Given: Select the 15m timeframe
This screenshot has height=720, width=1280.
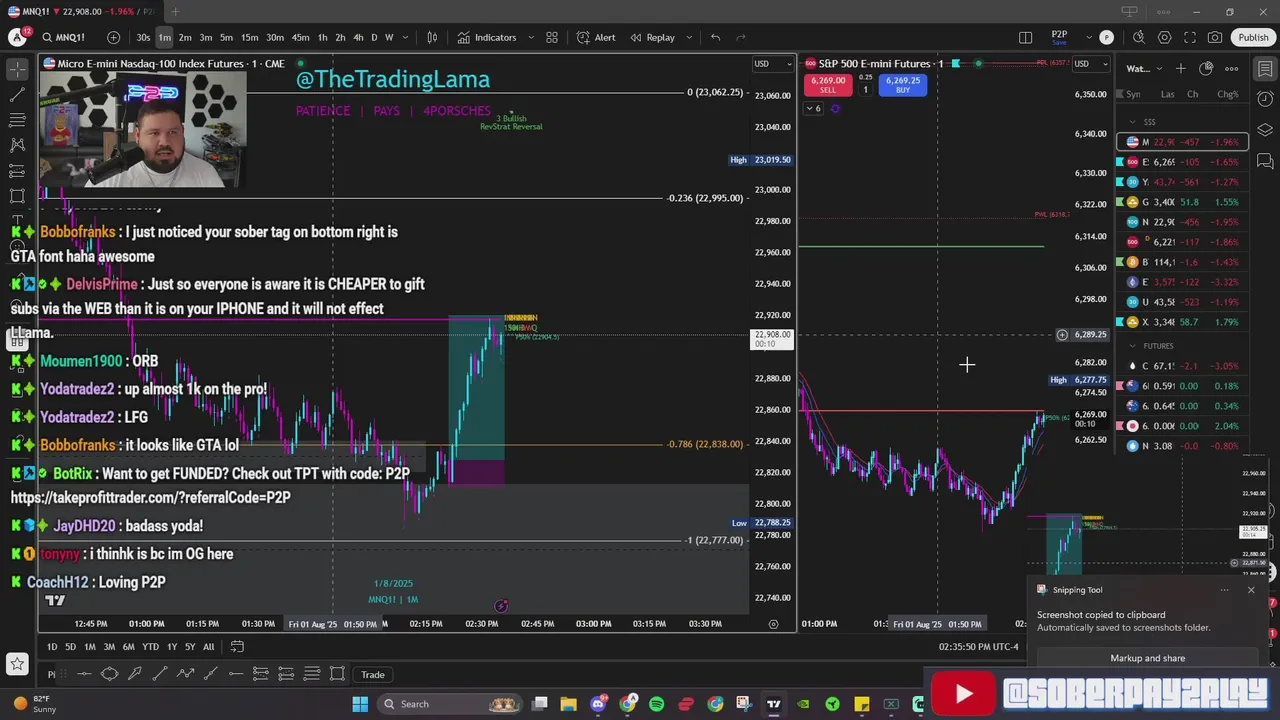Looking at the screenshot, I should (249, 37).
